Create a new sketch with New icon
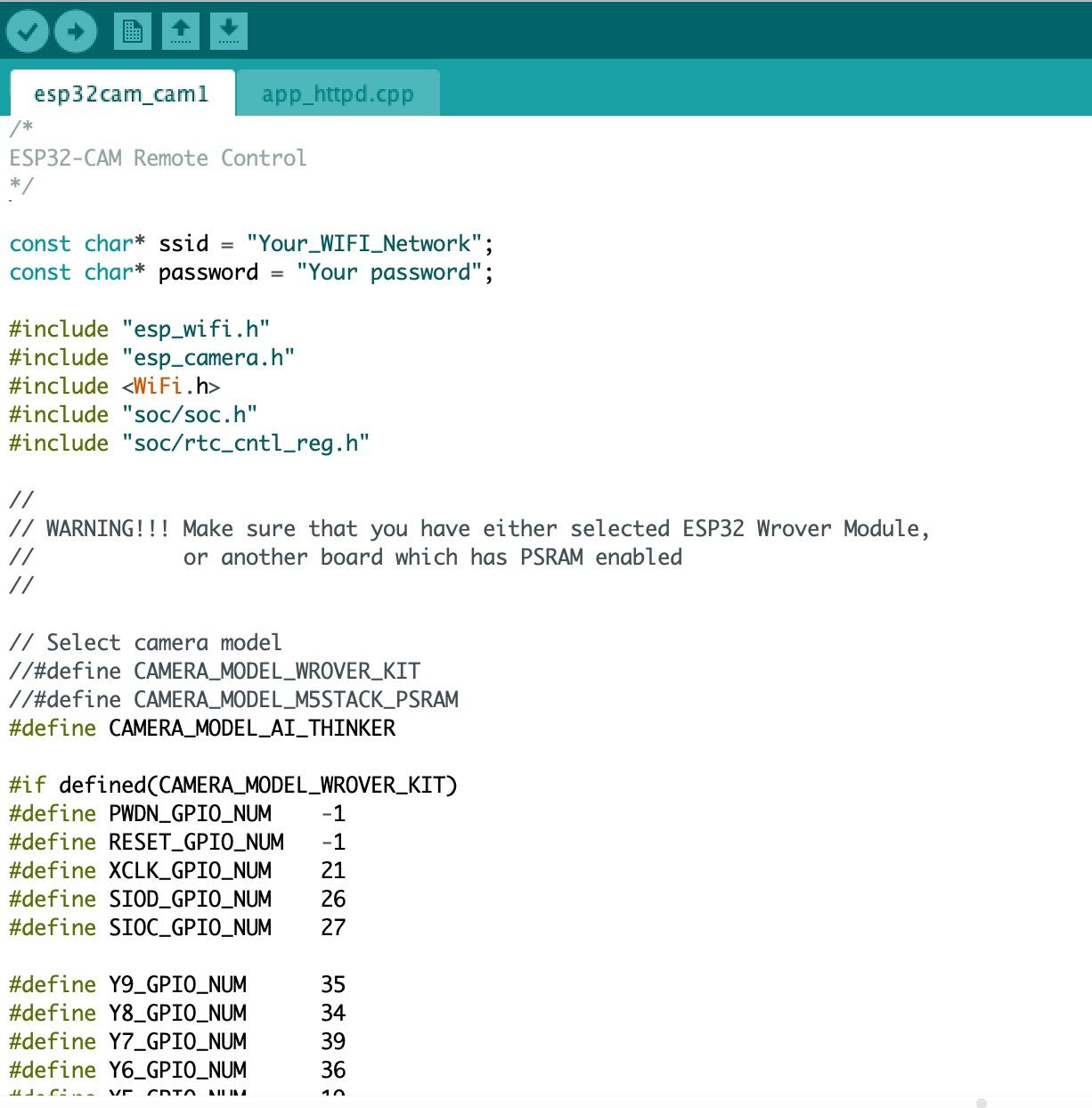This screenshot has width=1092, height=1108. [133, 32]
